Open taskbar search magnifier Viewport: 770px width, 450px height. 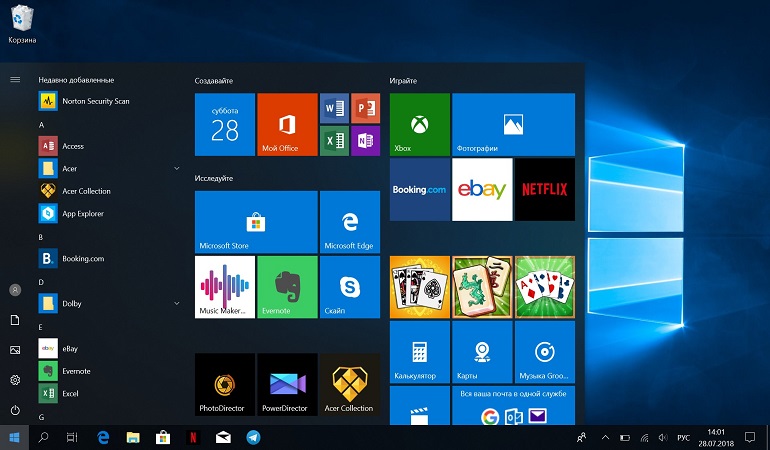43,437
